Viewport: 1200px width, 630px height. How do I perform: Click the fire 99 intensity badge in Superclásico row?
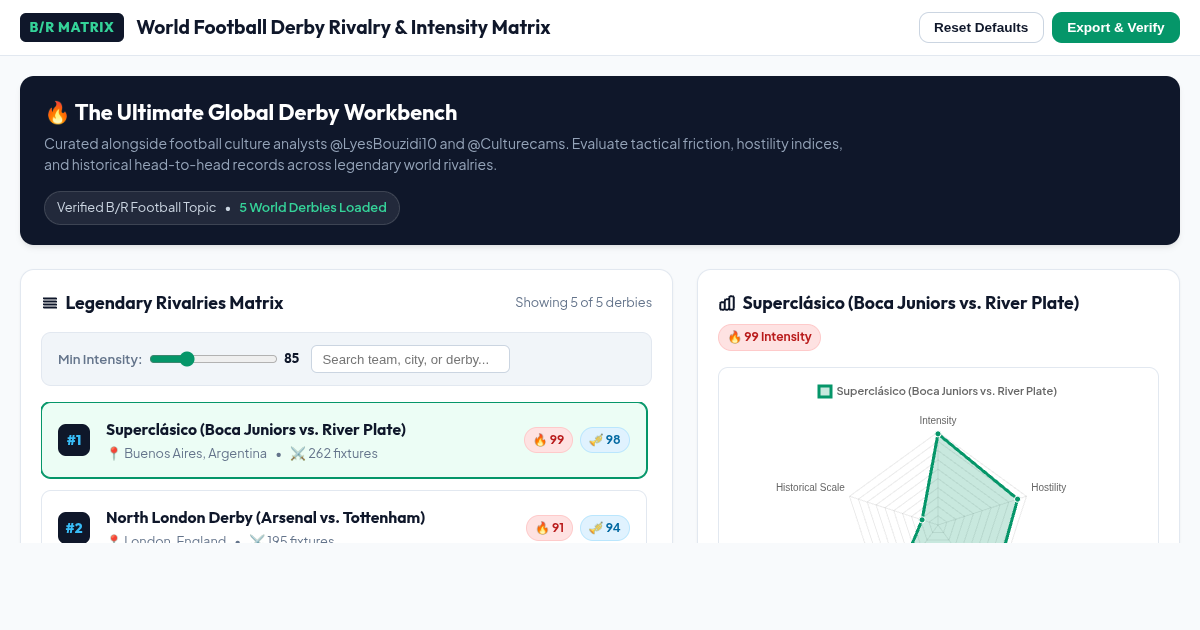click(x=548, y=440)
